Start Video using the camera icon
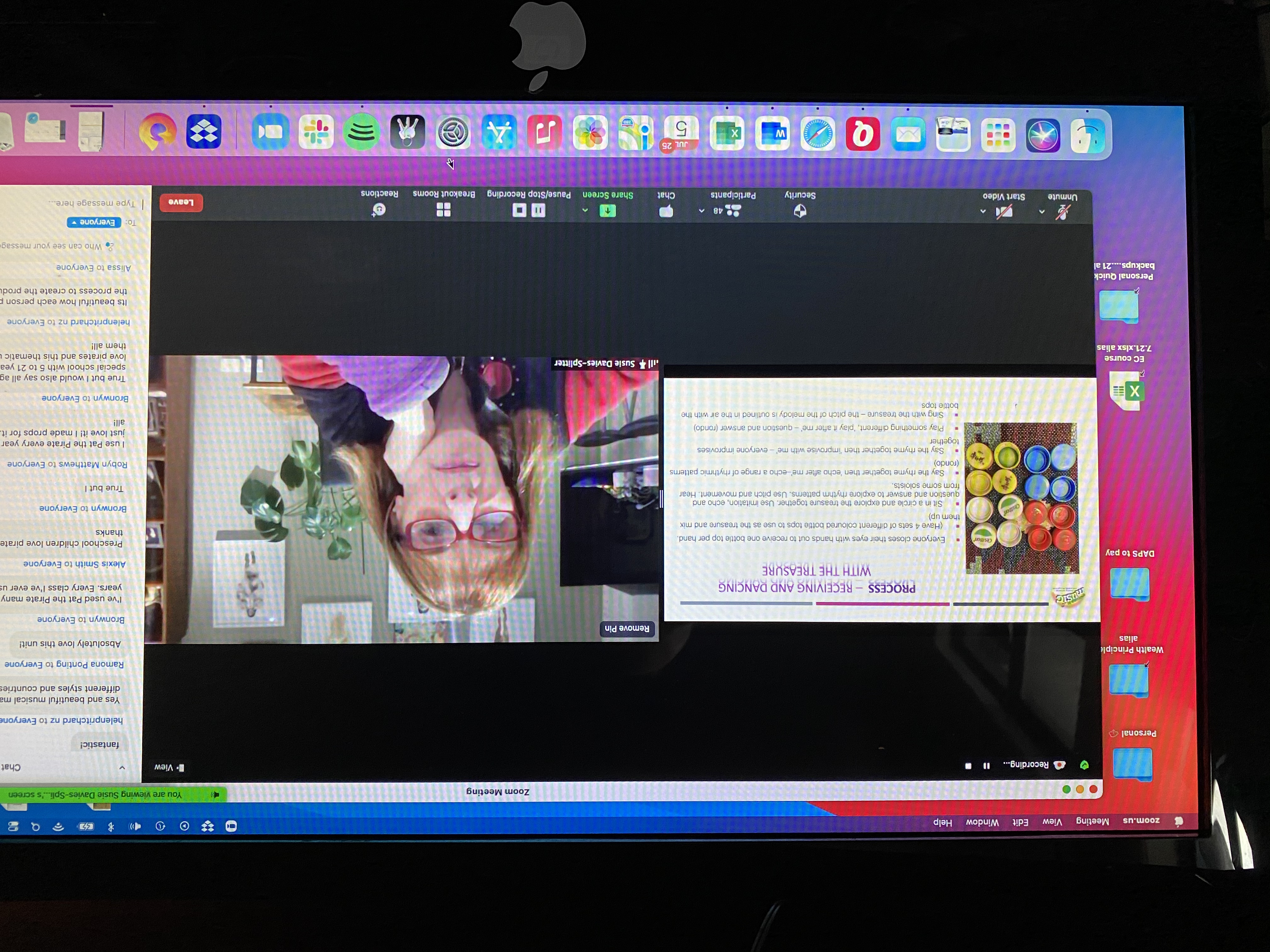Screen dimensions: 1270x952 click(1004, 212)
